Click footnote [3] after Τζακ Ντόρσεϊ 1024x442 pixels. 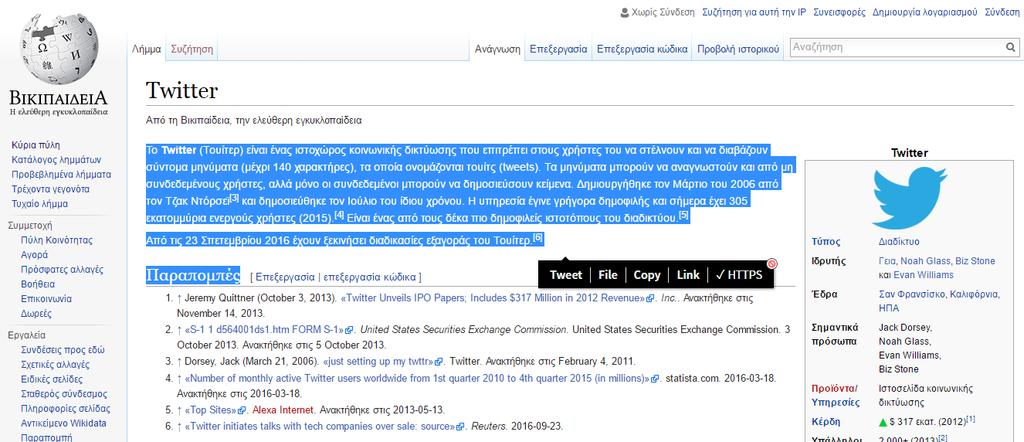(x=235, y=198)
